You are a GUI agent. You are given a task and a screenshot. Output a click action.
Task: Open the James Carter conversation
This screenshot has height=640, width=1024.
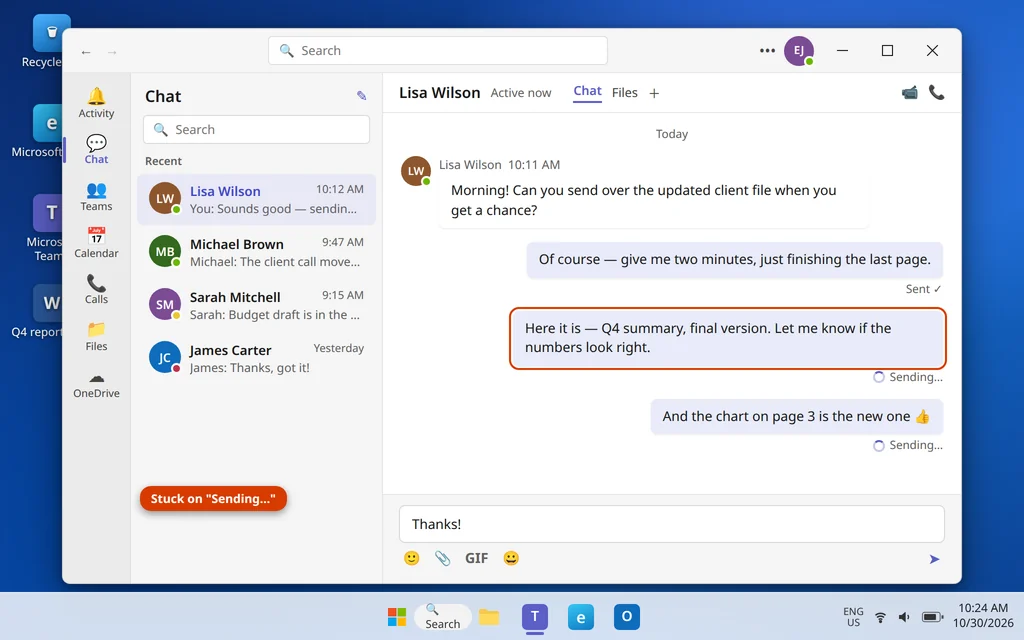[x=257, y=358]
